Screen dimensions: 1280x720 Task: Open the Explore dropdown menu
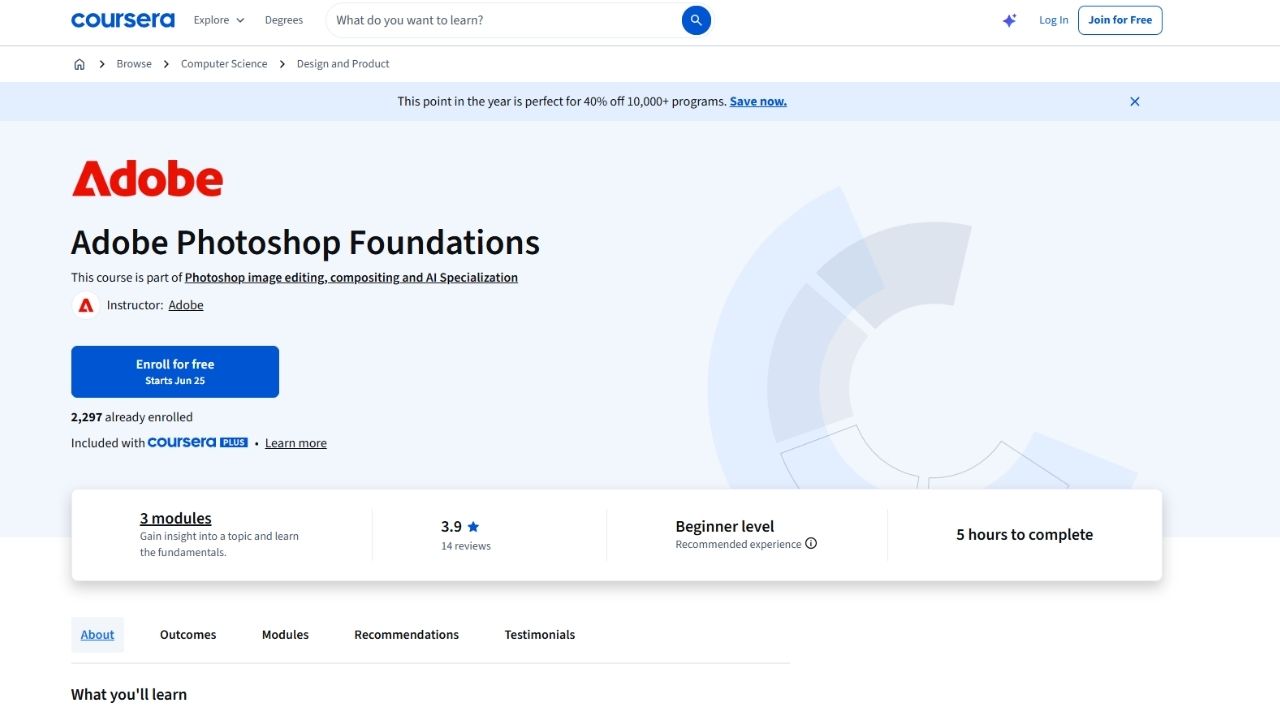coord(219,20)
